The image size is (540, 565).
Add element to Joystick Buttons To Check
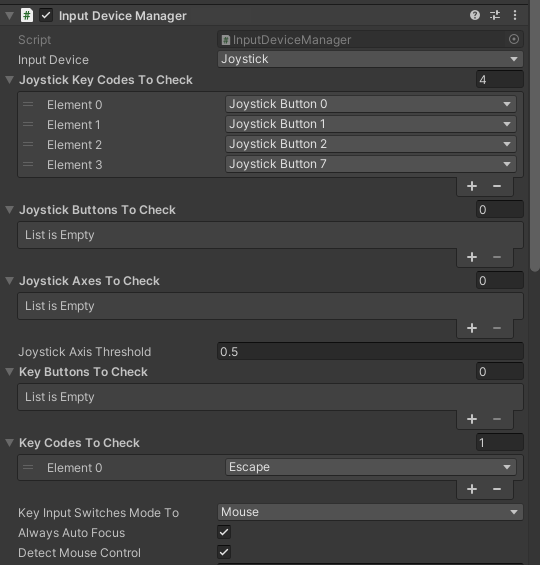(472, 257)
